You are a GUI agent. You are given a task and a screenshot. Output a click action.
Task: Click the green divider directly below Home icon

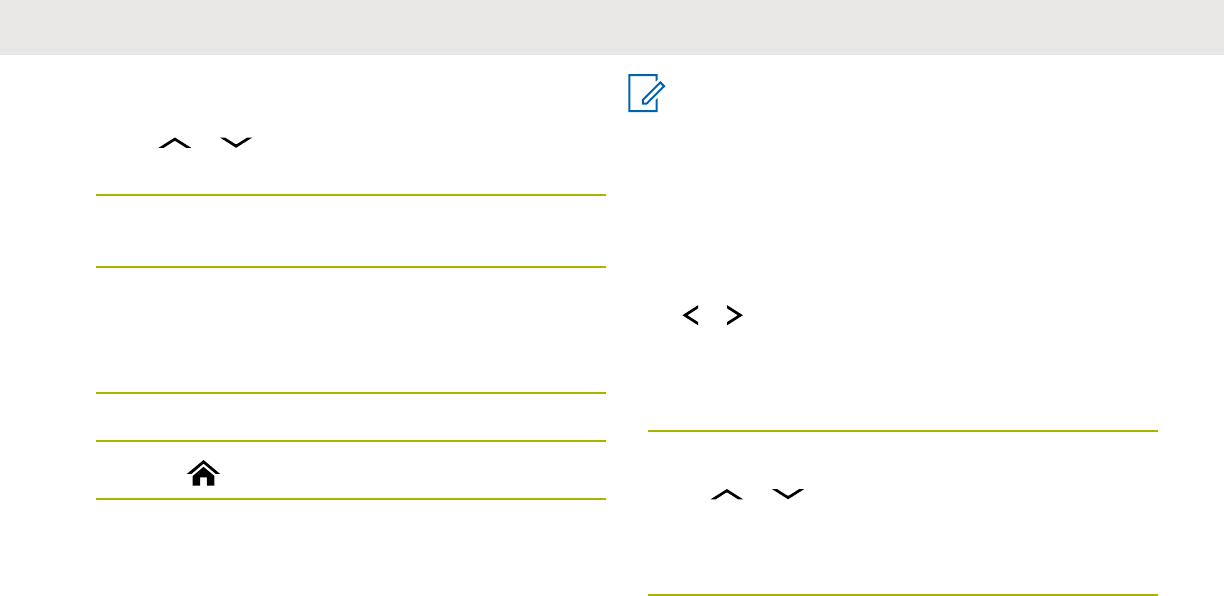click(351, 499)
